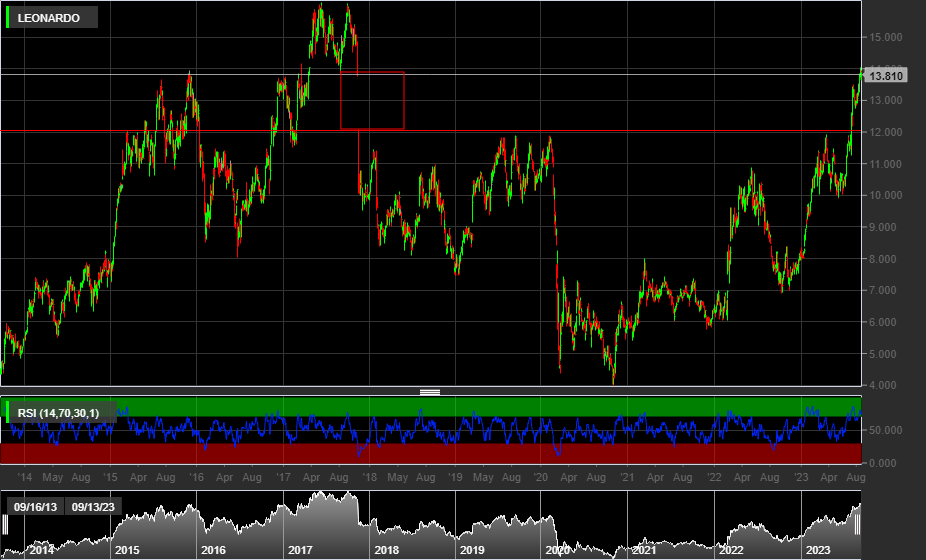Click 2020 in the navigator timeline
926x560 pixels.
(558, 550)
